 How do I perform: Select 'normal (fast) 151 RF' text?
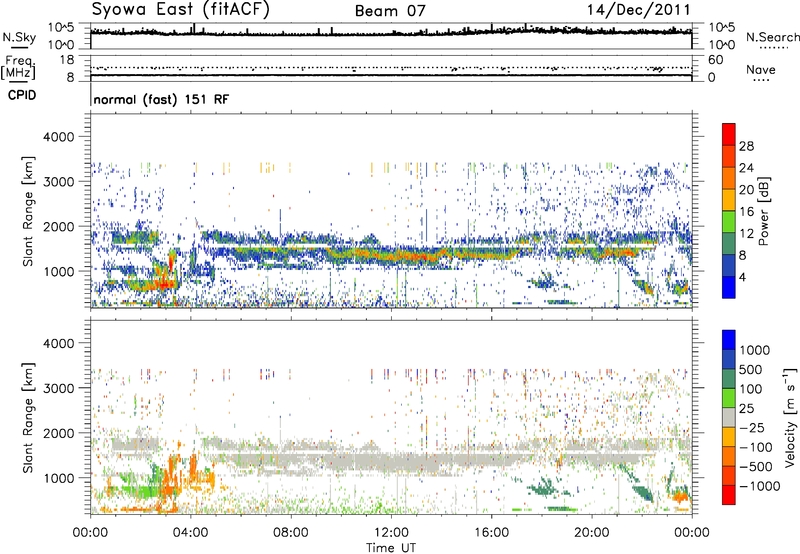[x=161, y=99]
